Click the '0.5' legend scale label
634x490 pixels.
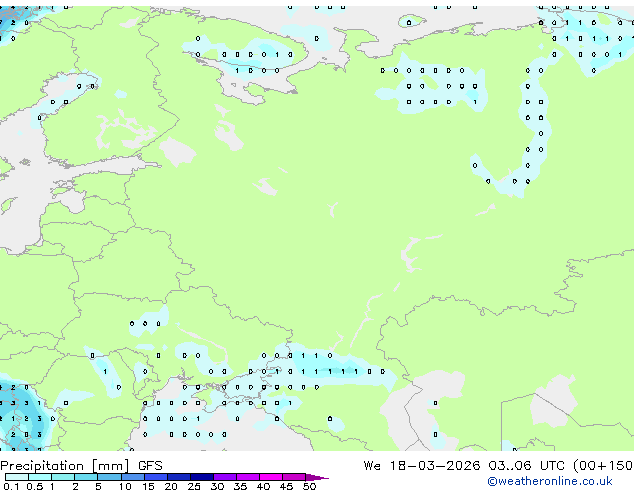35,486
